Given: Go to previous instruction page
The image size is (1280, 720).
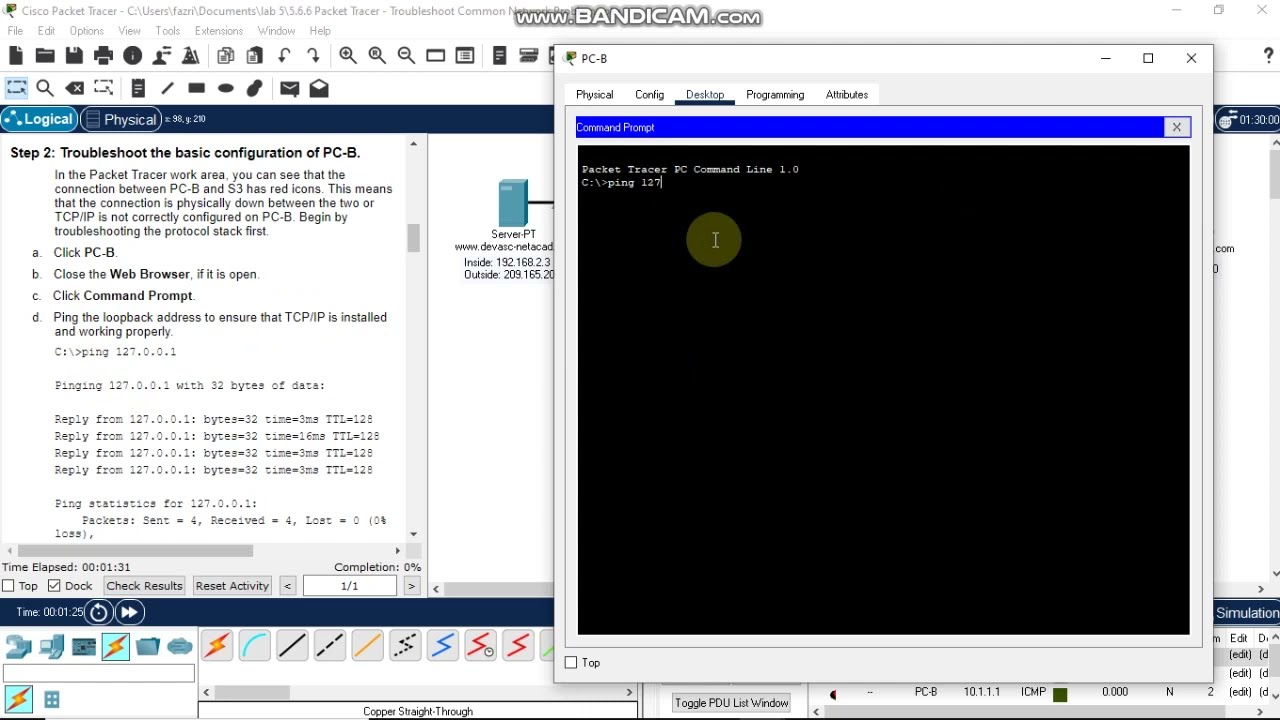Looking at the screenshot, I should click(287, 586).
